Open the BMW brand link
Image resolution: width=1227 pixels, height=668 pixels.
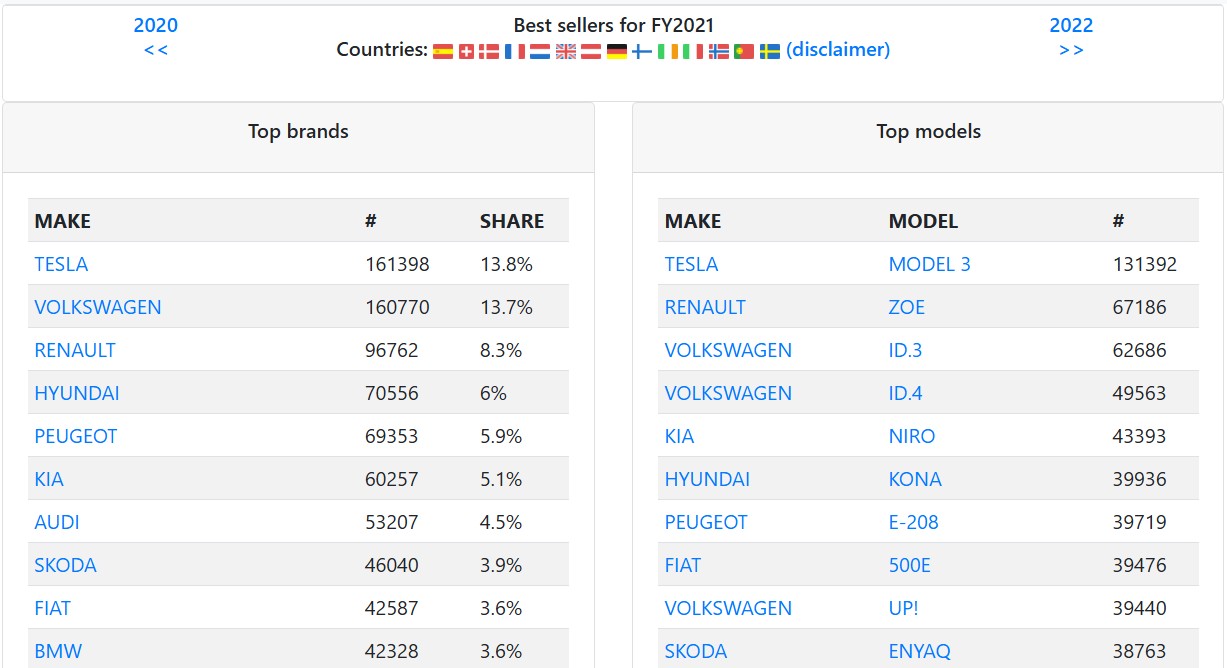pos(58,651)
